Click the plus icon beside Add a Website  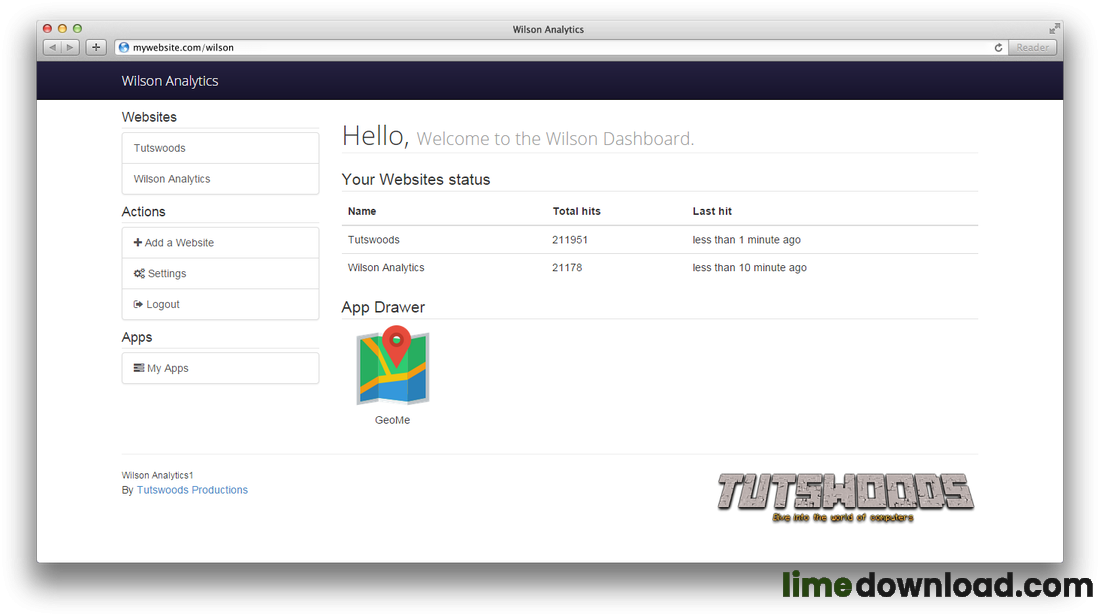pos(138,242)
